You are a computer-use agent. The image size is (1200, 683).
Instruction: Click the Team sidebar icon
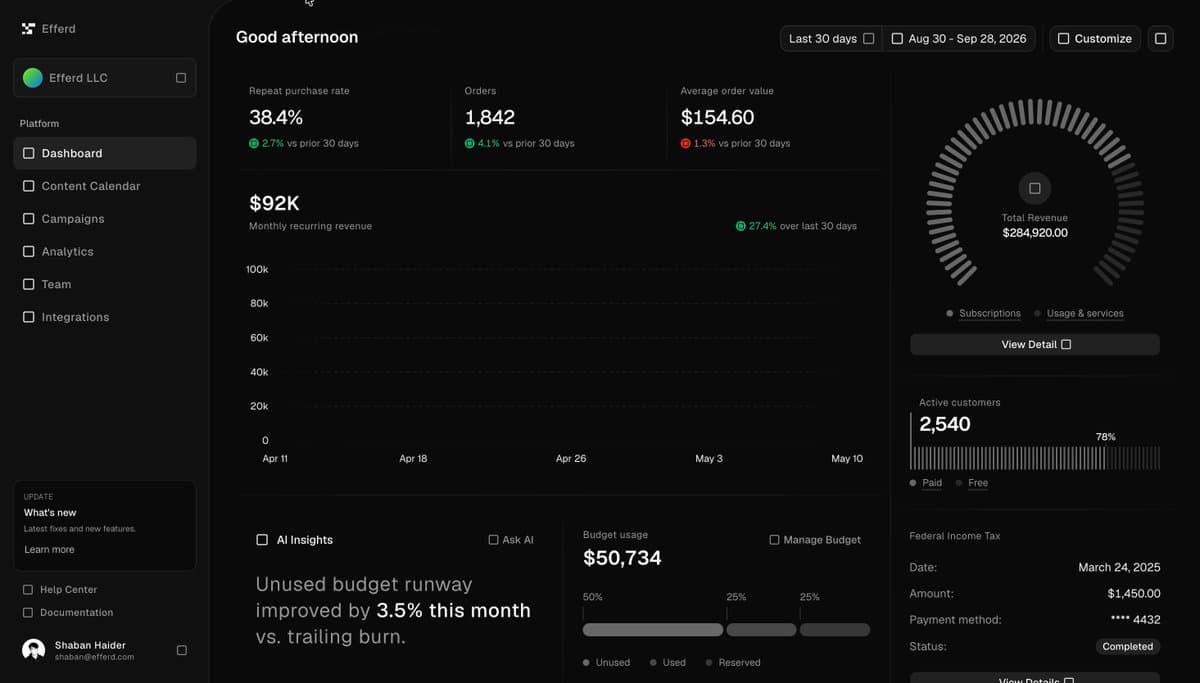click(x=29, y=284)
